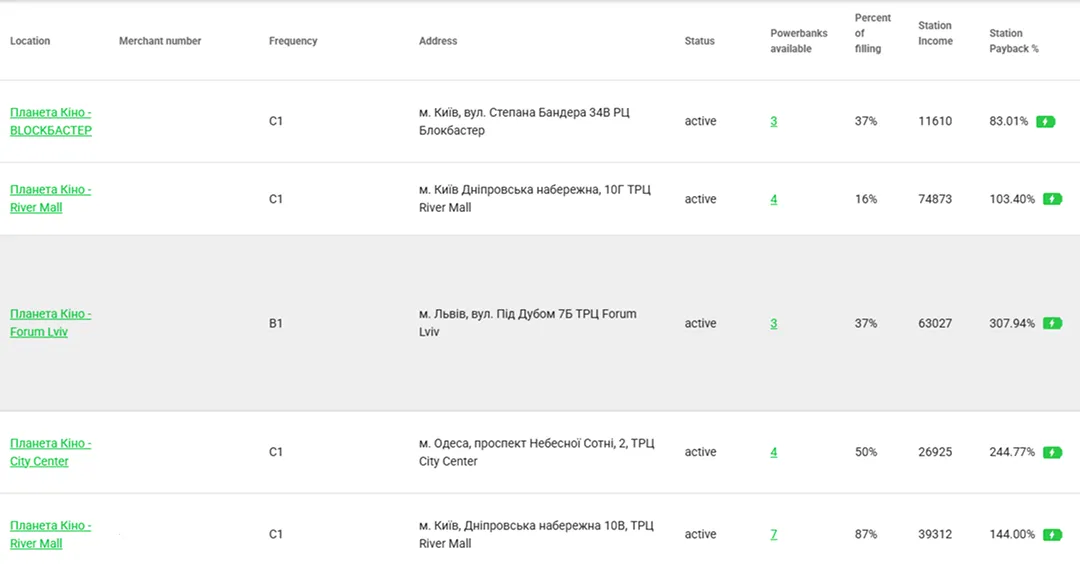This screenshot has width=1080, height=570.
Task: Click the battery icon beside 103.40% payback
Action: tap(1052, 199)
